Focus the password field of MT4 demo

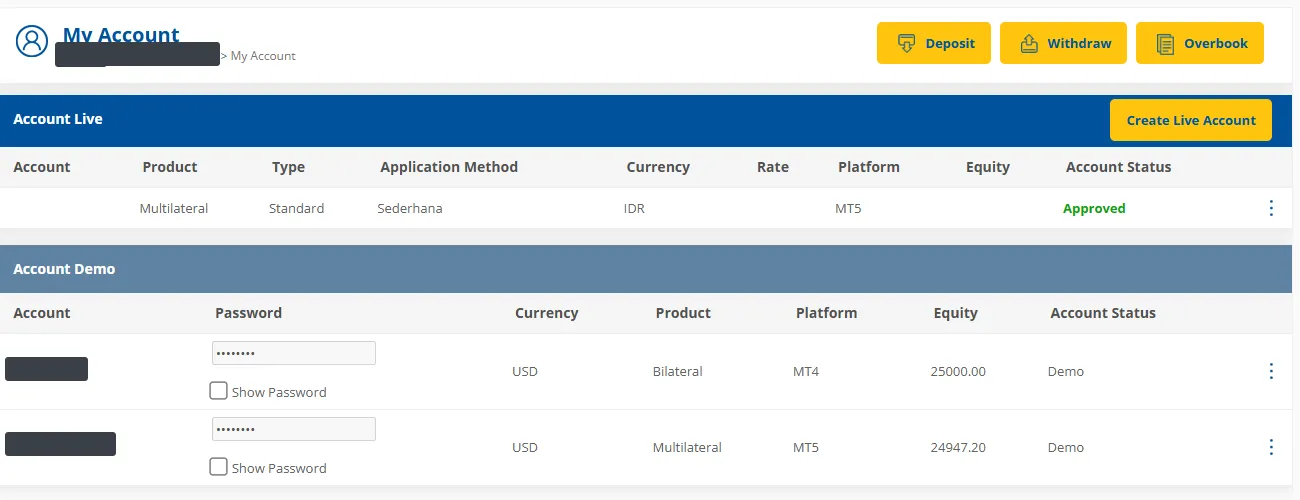pos(294,353)
